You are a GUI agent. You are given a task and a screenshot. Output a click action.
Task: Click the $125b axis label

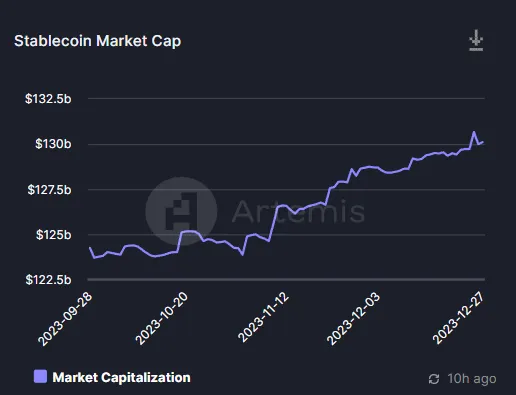coord(54,235)
